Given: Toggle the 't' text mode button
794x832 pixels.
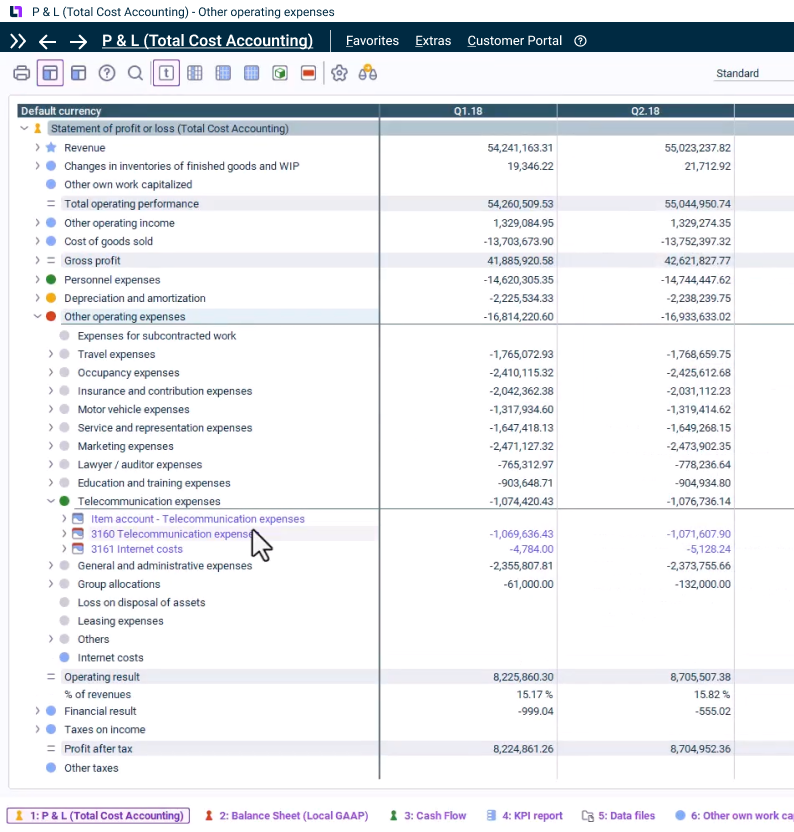Looking at the screenshot, I should [166, 73].
